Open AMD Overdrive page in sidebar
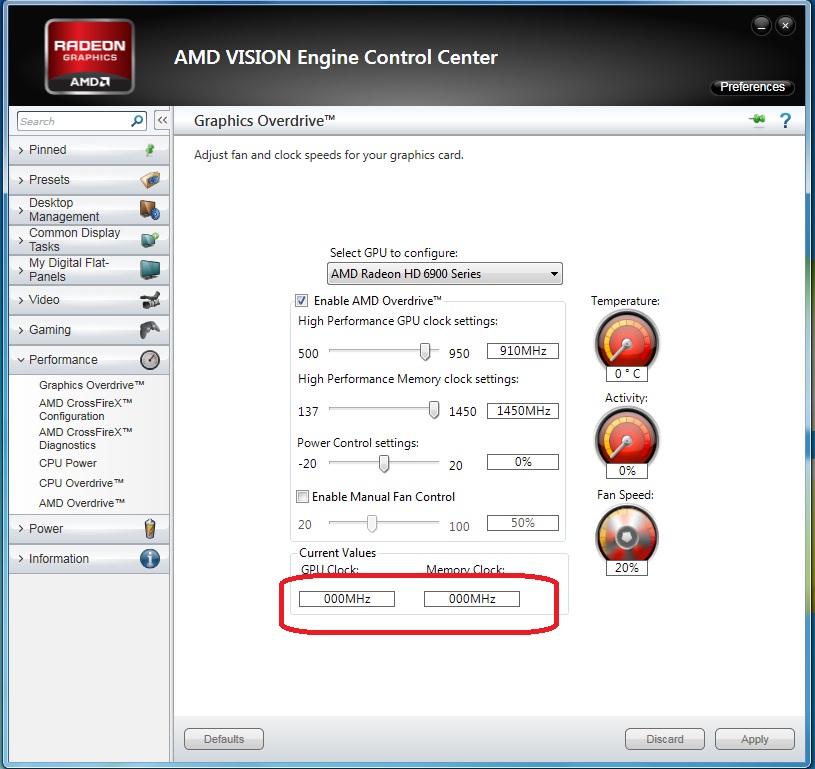The height and width of the screenshot is (769, 815). 82,503
